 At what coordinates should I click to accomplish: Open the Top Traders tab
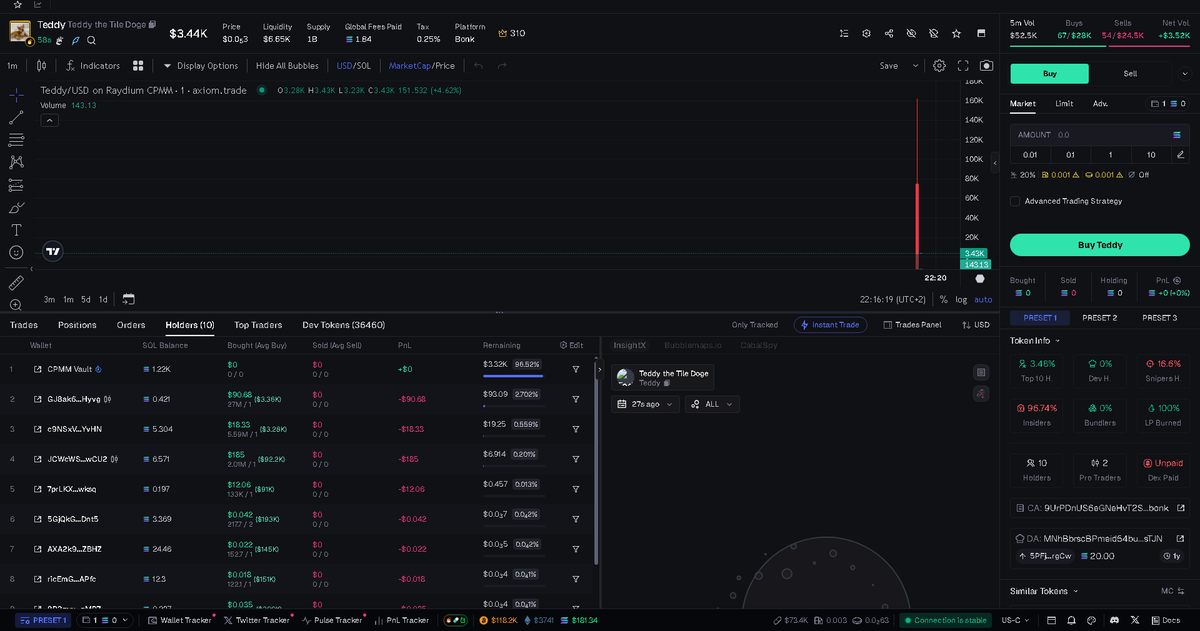[258, 325]
